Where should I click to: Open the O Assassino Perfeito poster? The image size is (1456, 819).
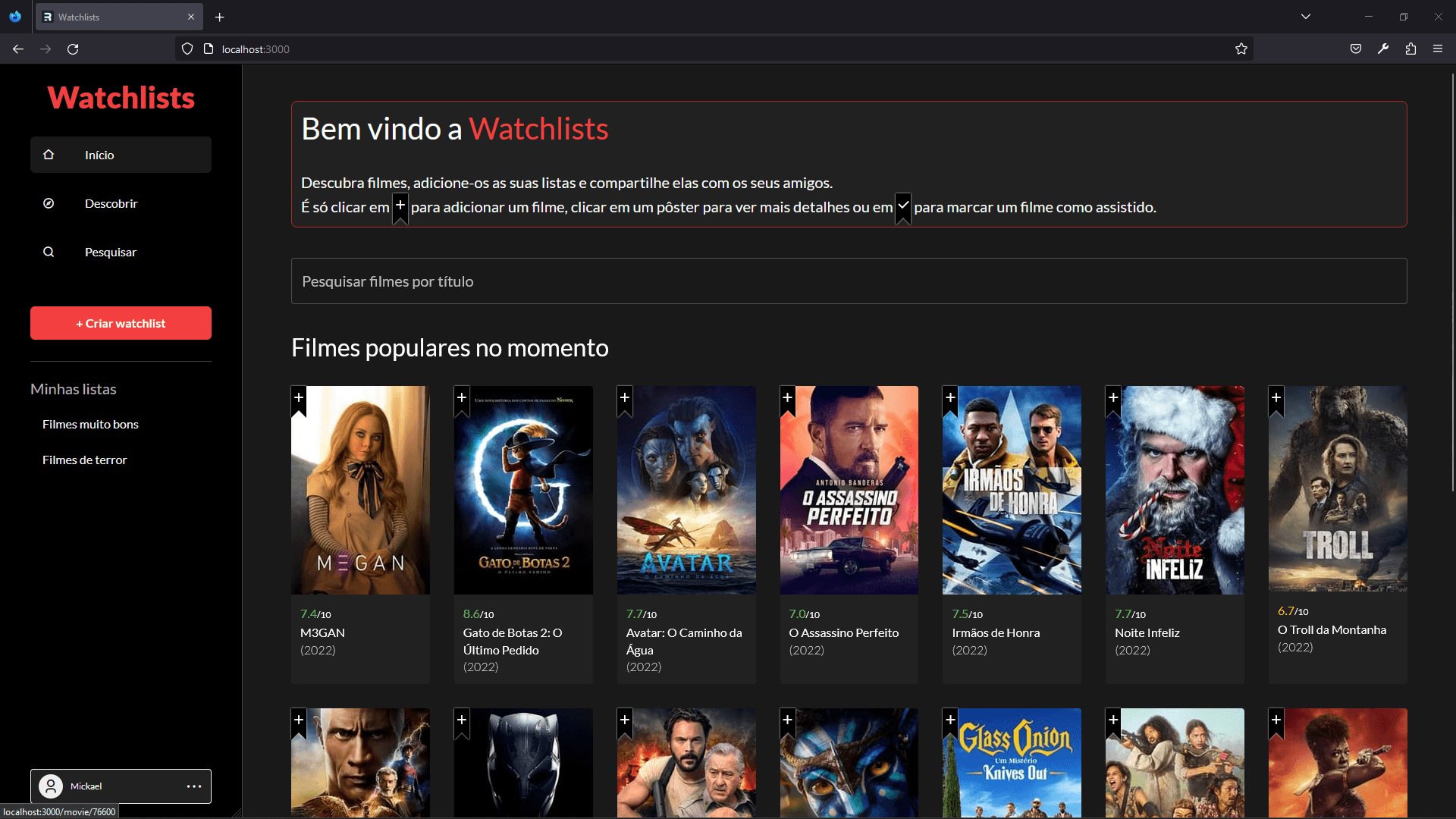pos(849,490)
